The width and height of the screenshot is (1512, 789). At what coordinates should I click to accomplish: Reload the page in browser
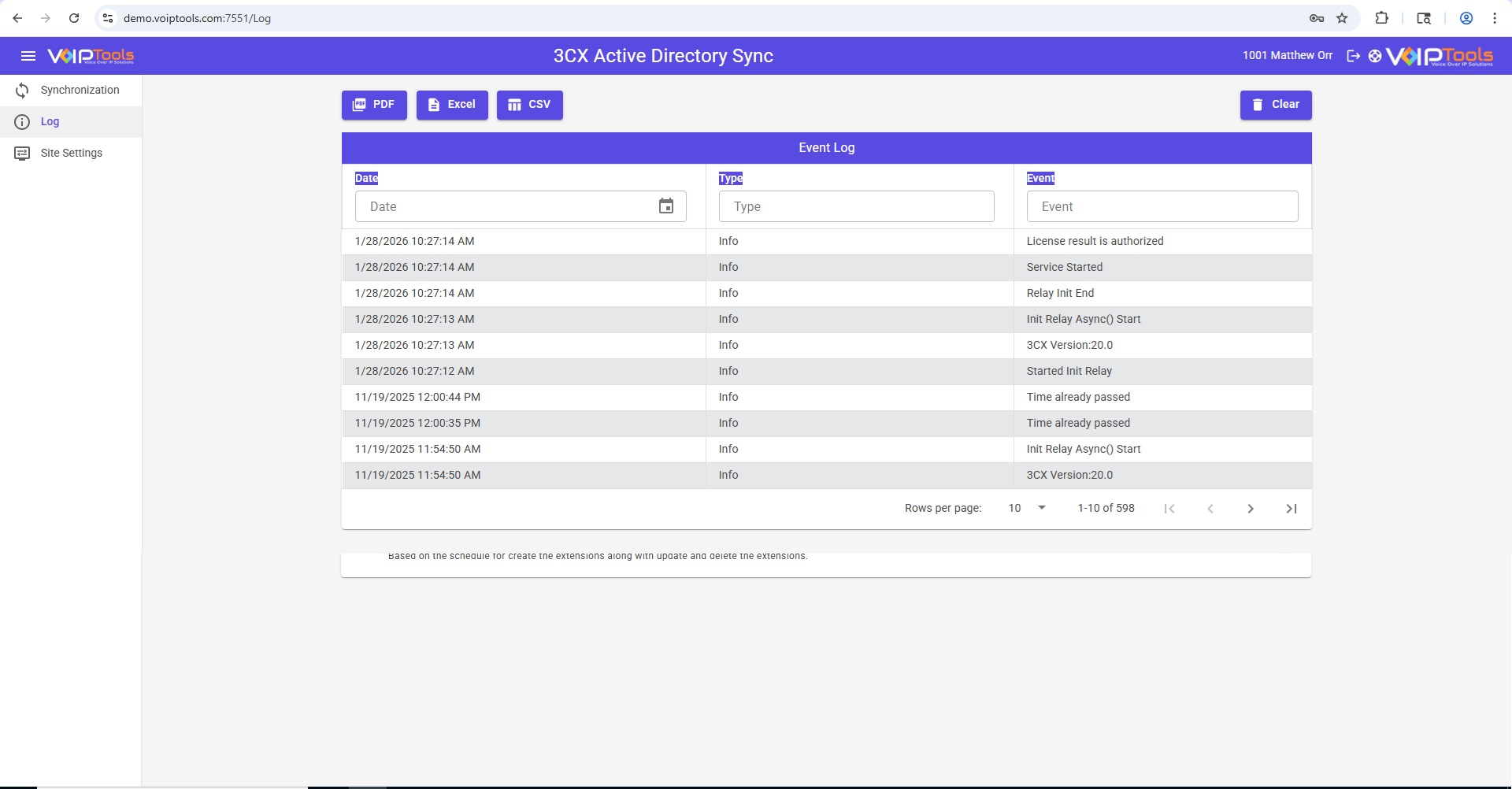click(x=74, y=18)
